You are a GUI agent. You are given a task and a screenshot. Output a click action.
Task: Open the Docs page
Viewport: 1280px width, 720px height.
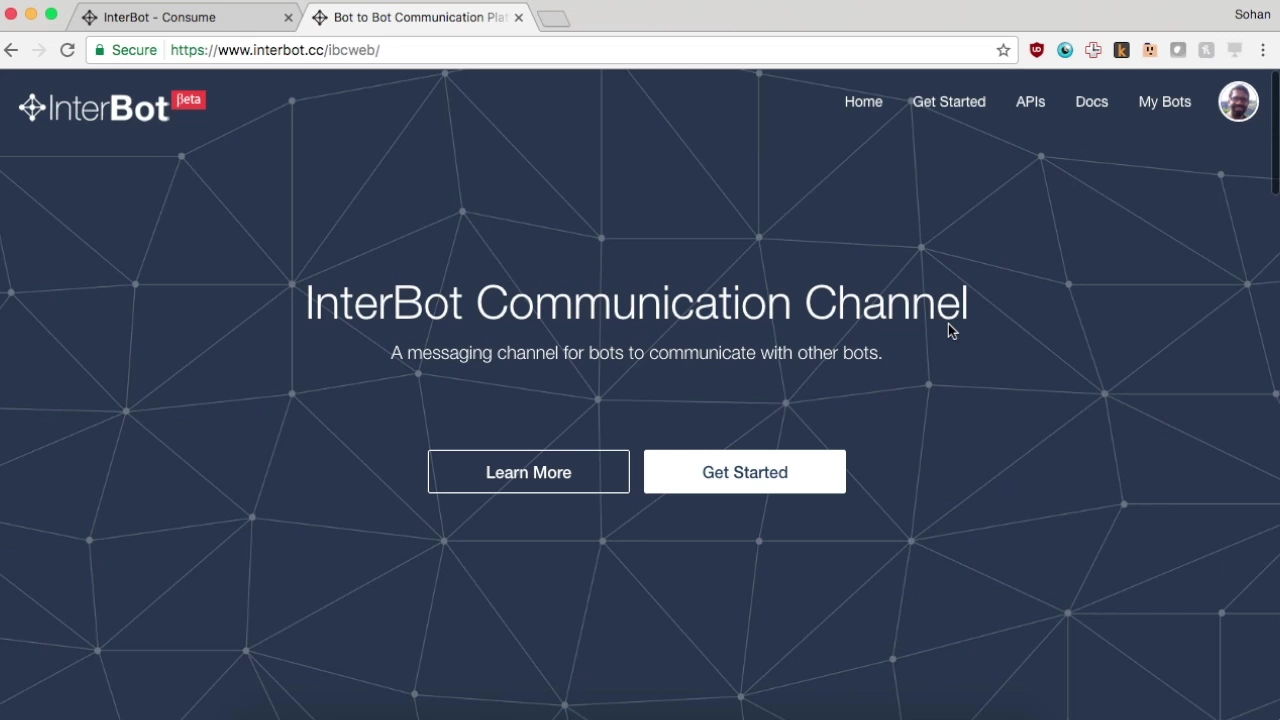pyautogui.click(x=1091, y=102)
